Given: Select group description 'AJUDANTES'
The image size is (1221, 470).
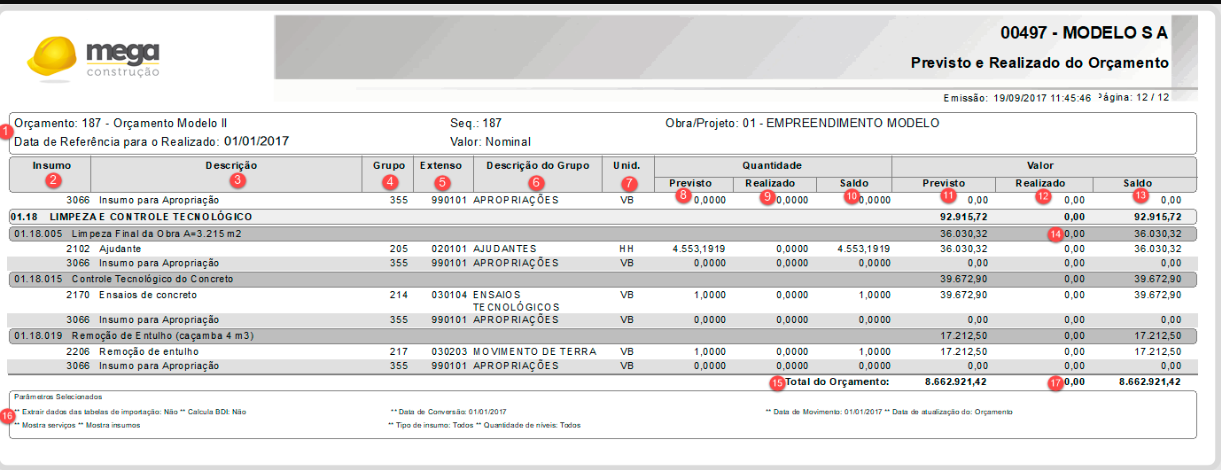Looking at the screenshot, I should [x=505, y=248].
